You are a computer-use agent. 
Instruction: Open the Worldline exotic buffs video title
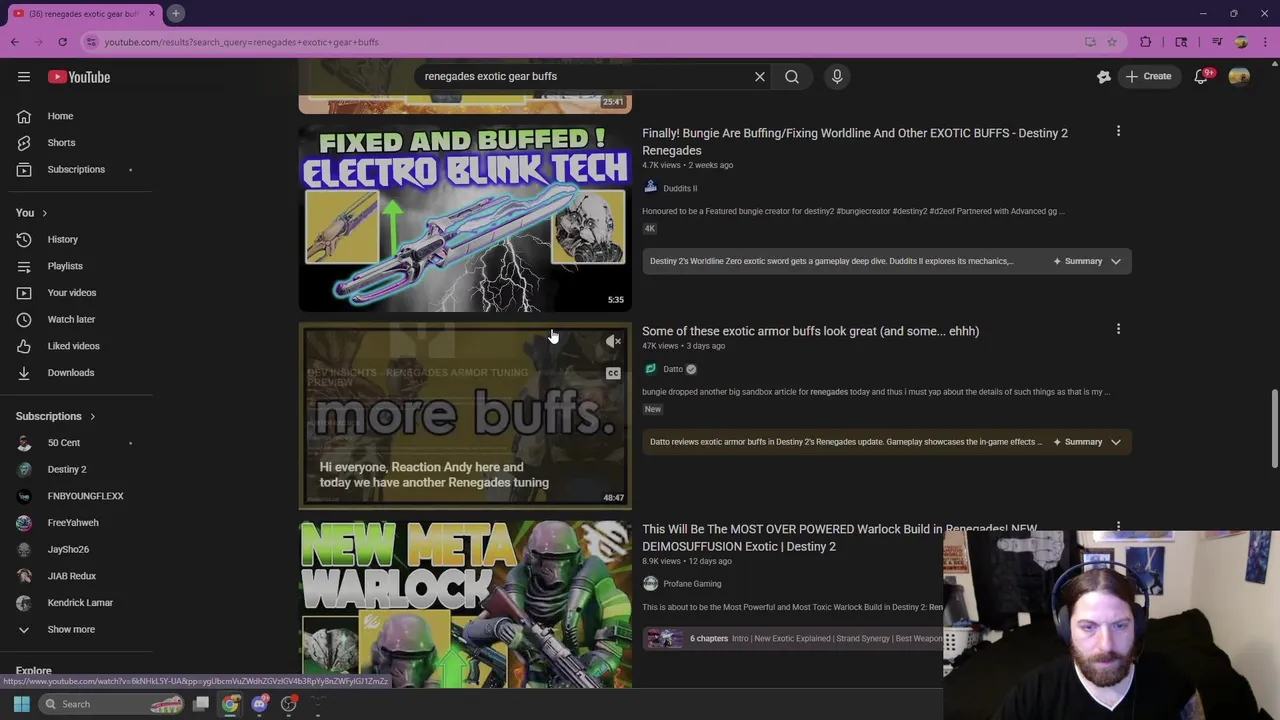coord(855,141)
